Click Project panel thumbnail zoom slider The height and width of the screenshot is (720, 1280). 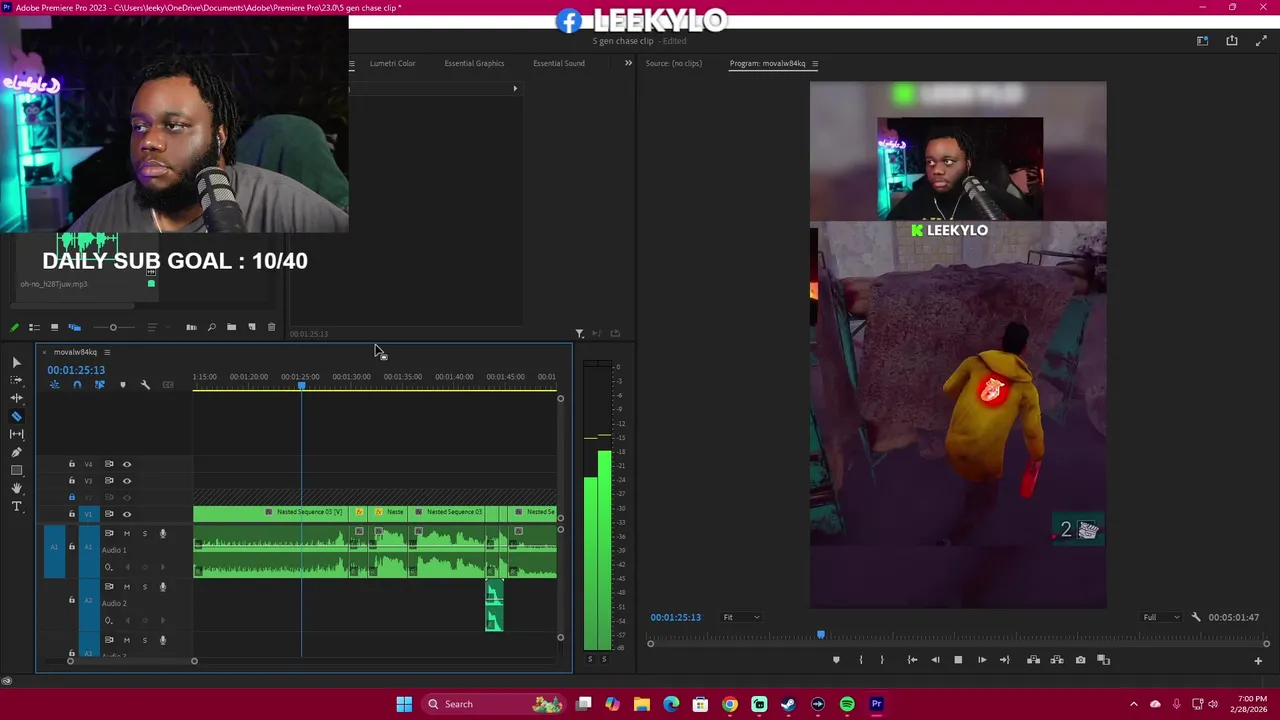click(x=113, y=327)
